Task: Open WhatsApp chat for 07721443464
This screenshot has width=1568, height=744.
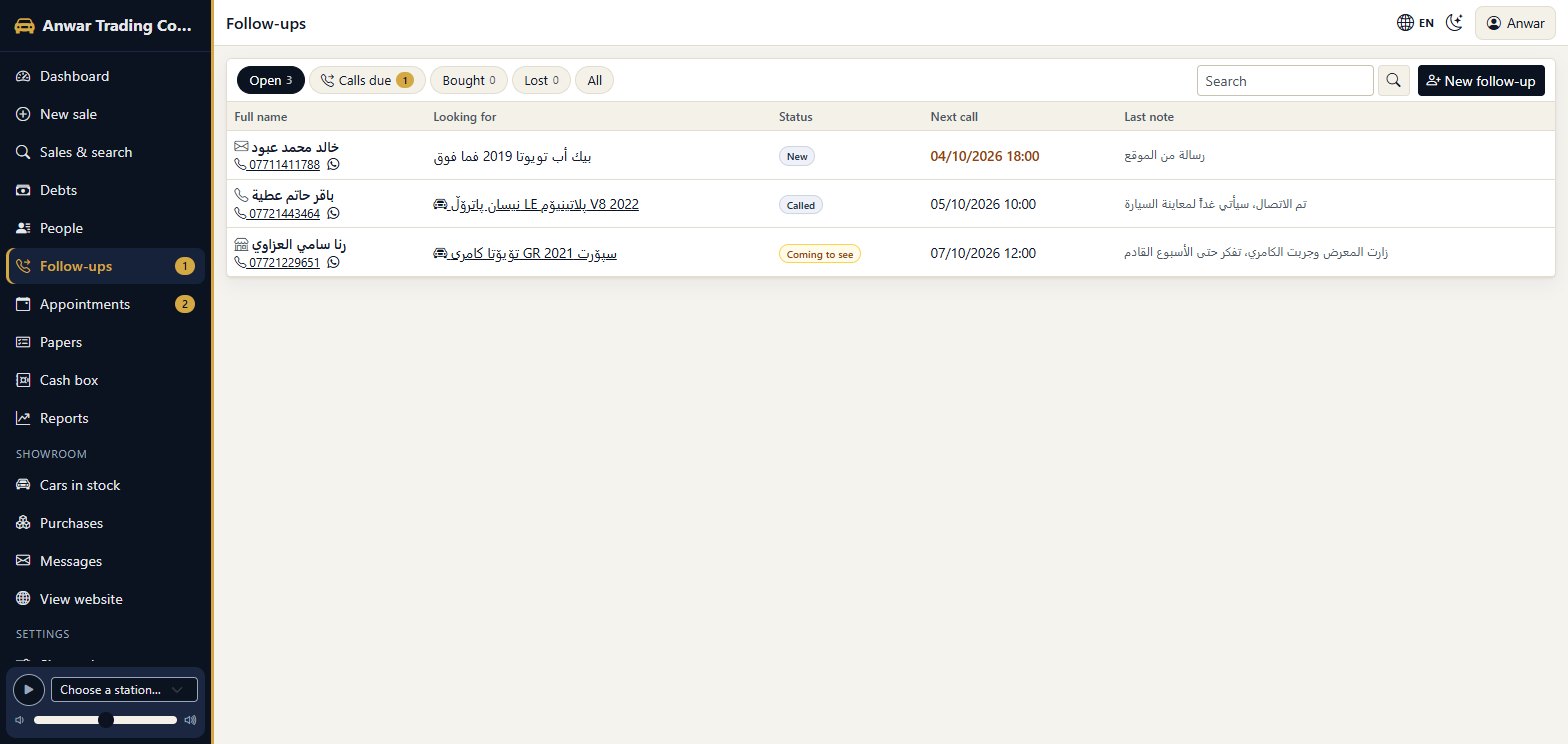Action: [333, 213]
